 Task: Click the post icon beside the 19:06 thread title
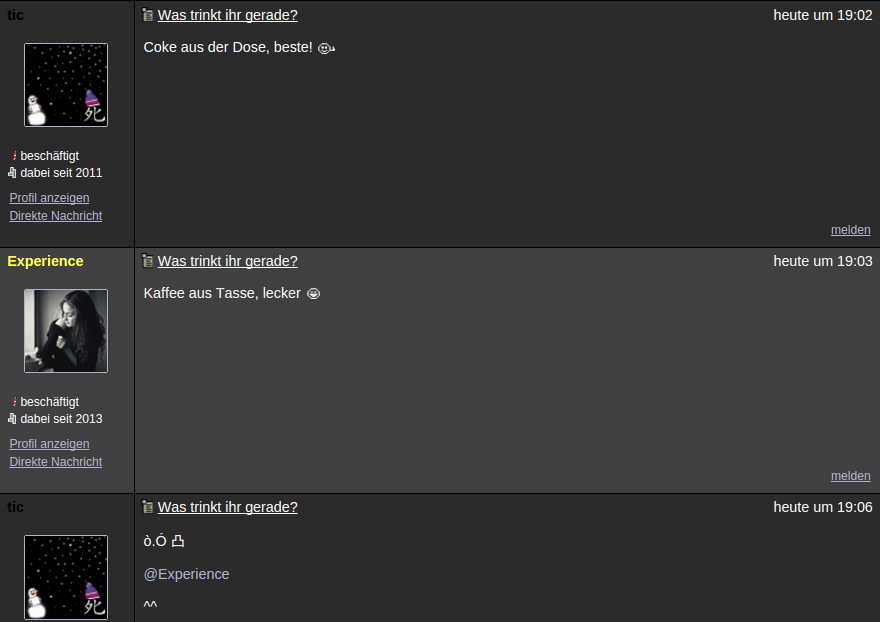click(148, 507)
